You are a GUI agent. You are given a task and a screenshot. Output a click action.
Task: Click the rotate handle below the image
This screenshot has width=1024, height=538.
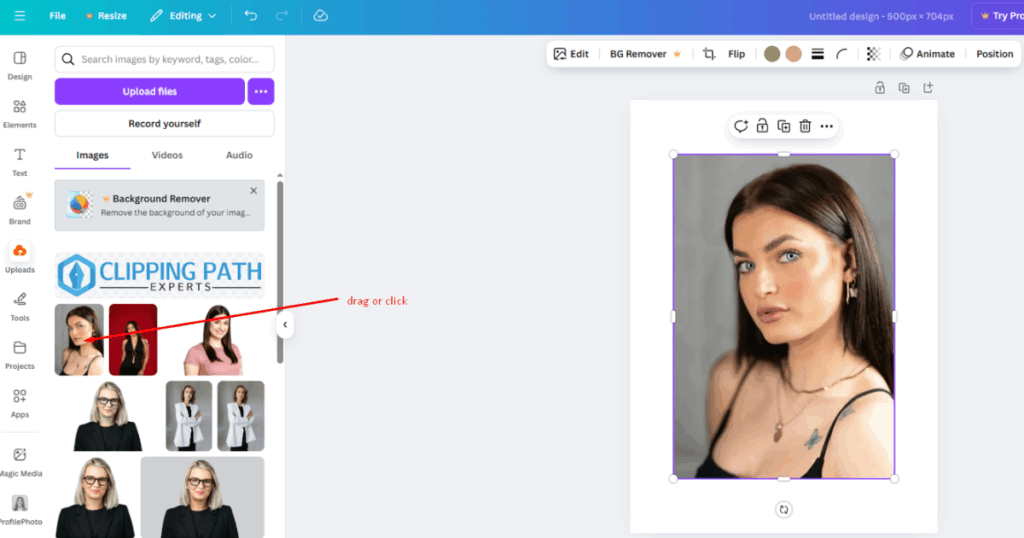(x=784, y=509)
